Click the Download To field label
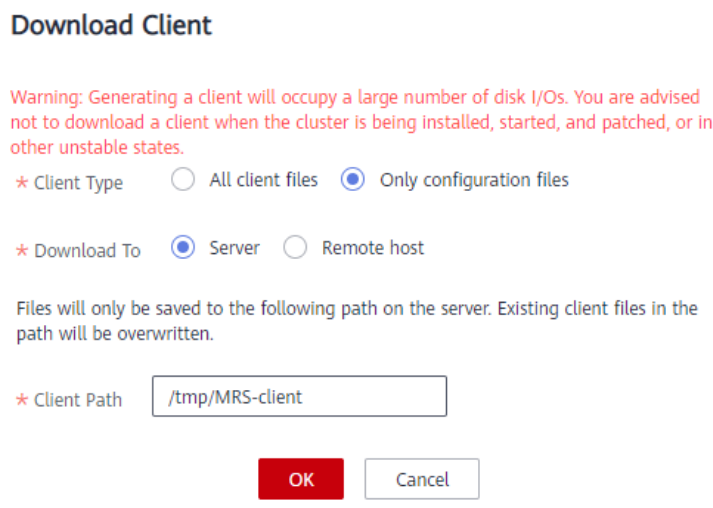Viewport: 713px width, 508px height. [87, 251]
